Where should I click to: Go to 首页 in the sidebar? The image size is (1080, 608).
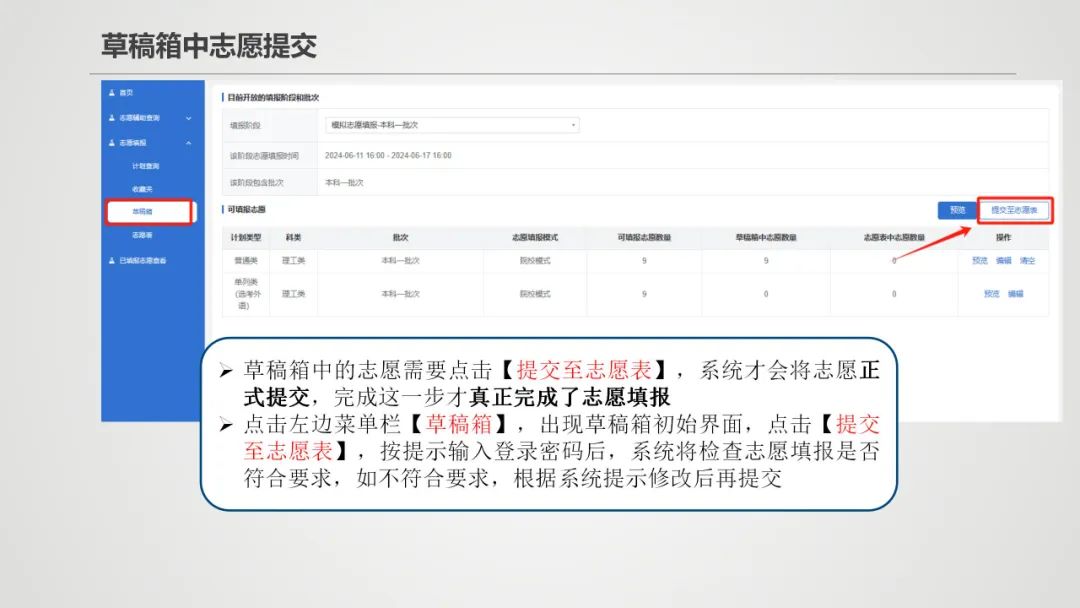pyautogui.click(x=125, y=92)
